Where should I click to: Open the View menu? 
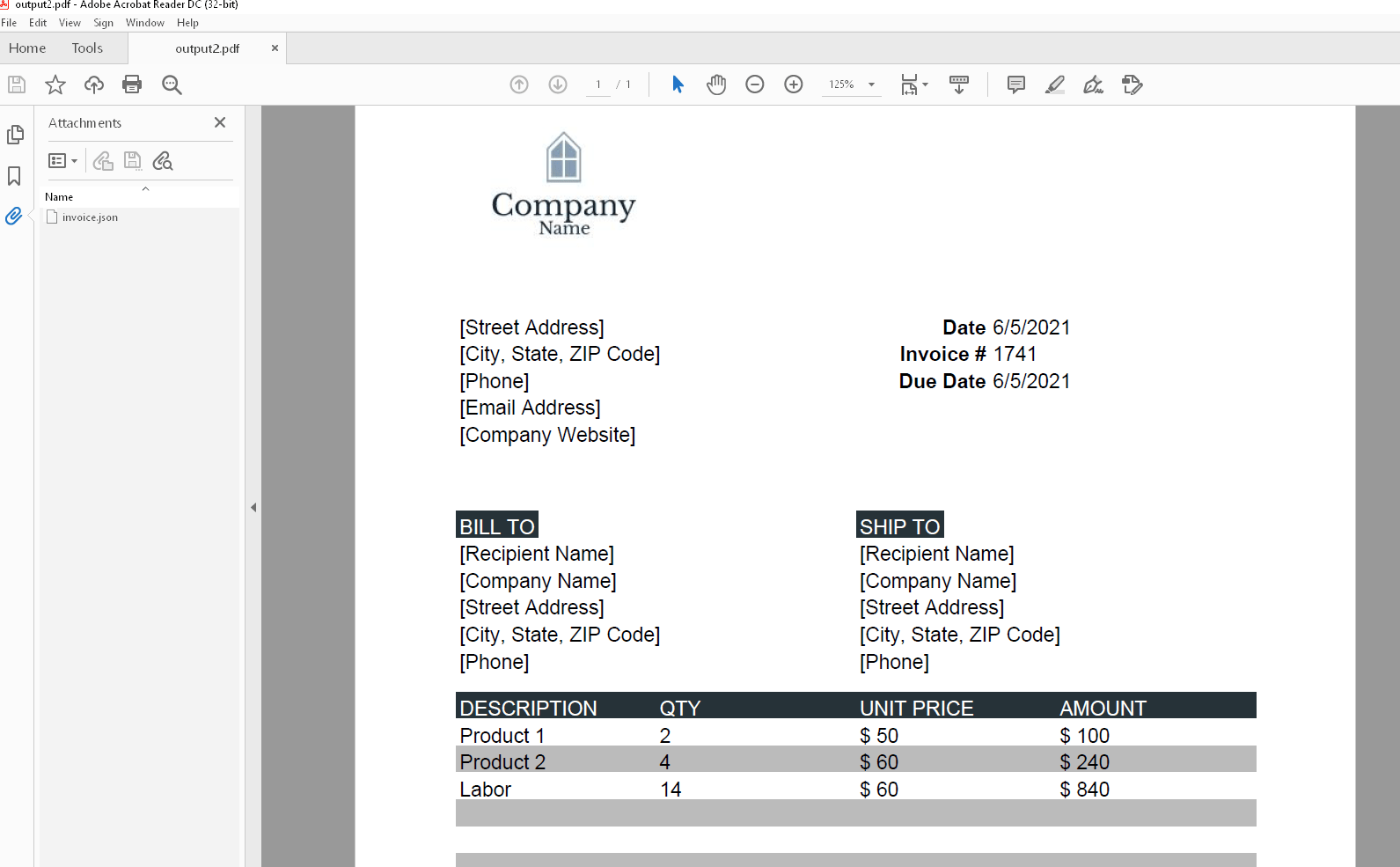tap(70, 23)
